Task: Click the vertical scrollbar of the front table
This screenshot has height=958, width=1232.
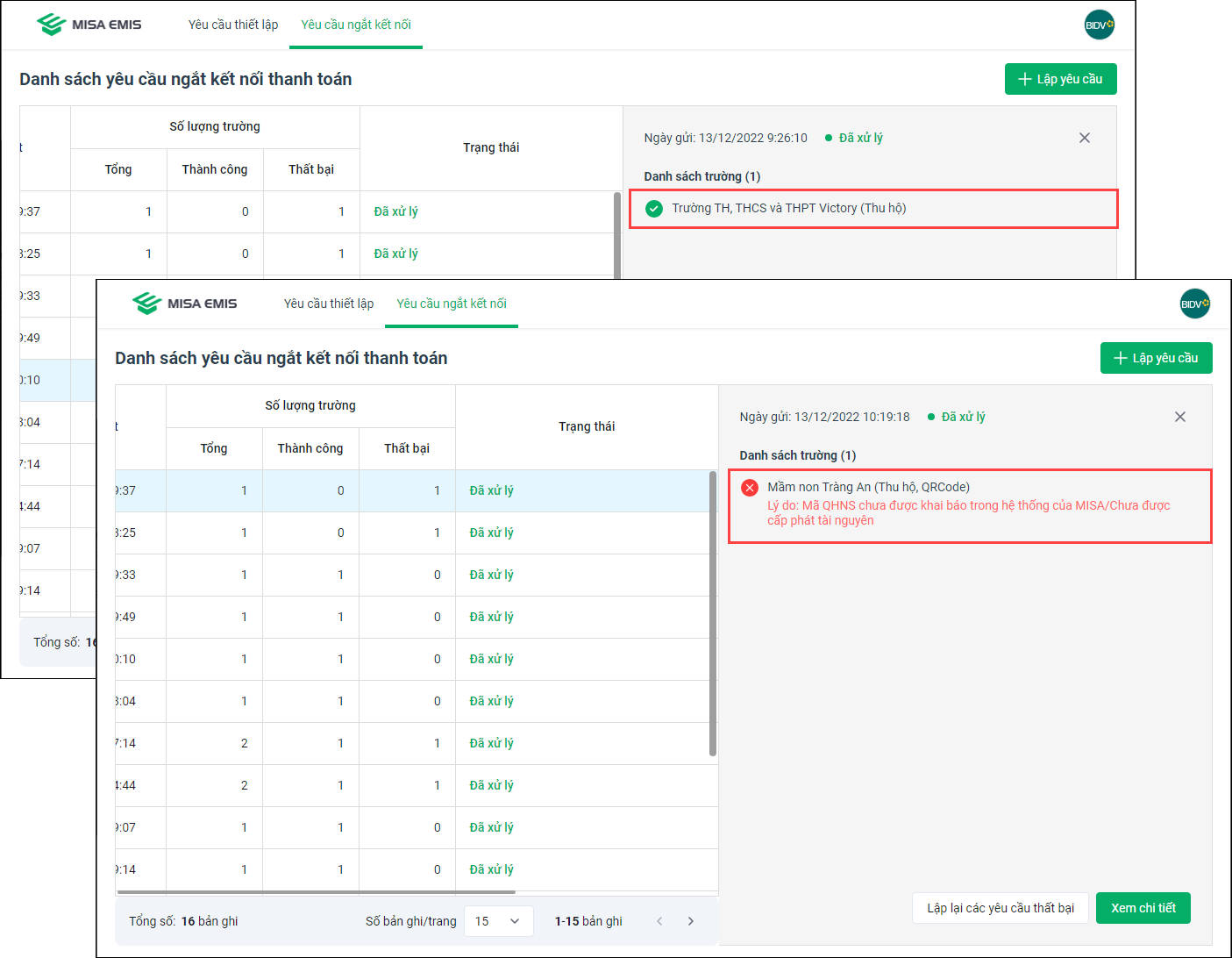Action: [x=713, y=614]
